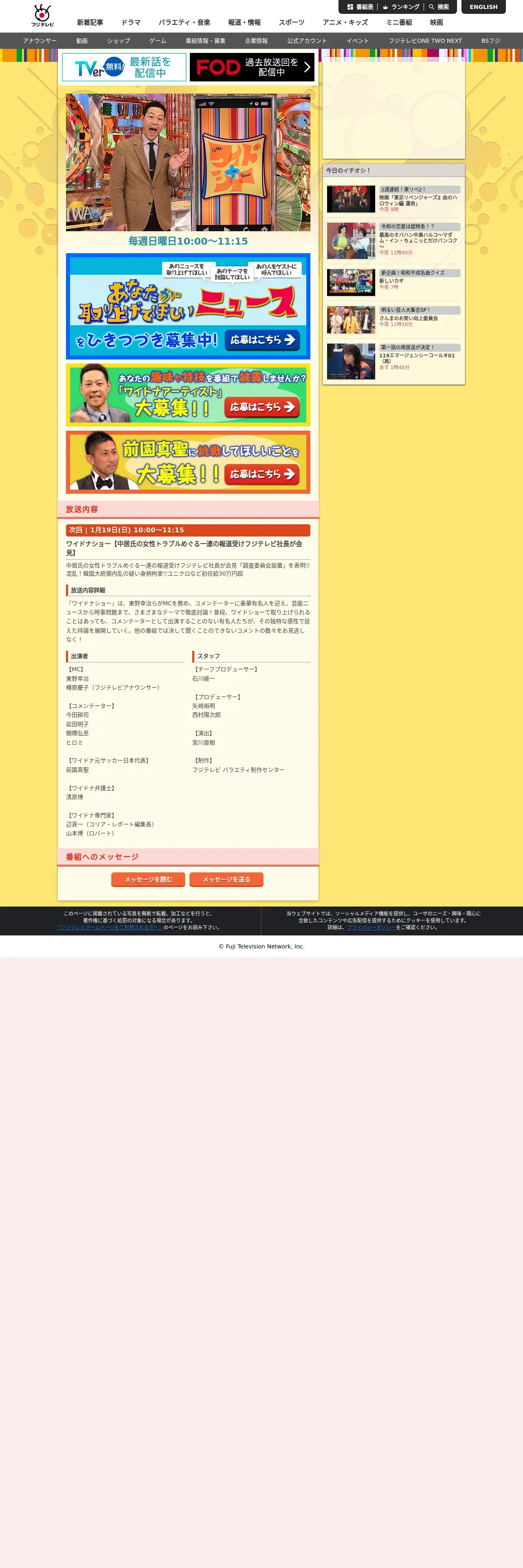Click the Fuji TV logo
Image resolution: width=523 pixels, height=1568 pixels.
pos(43,16)
